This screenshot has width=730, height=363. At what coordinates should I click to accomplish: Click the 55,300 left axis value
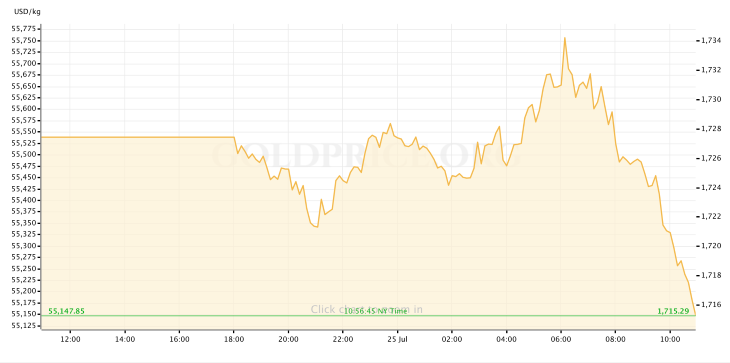coord(25,246)
